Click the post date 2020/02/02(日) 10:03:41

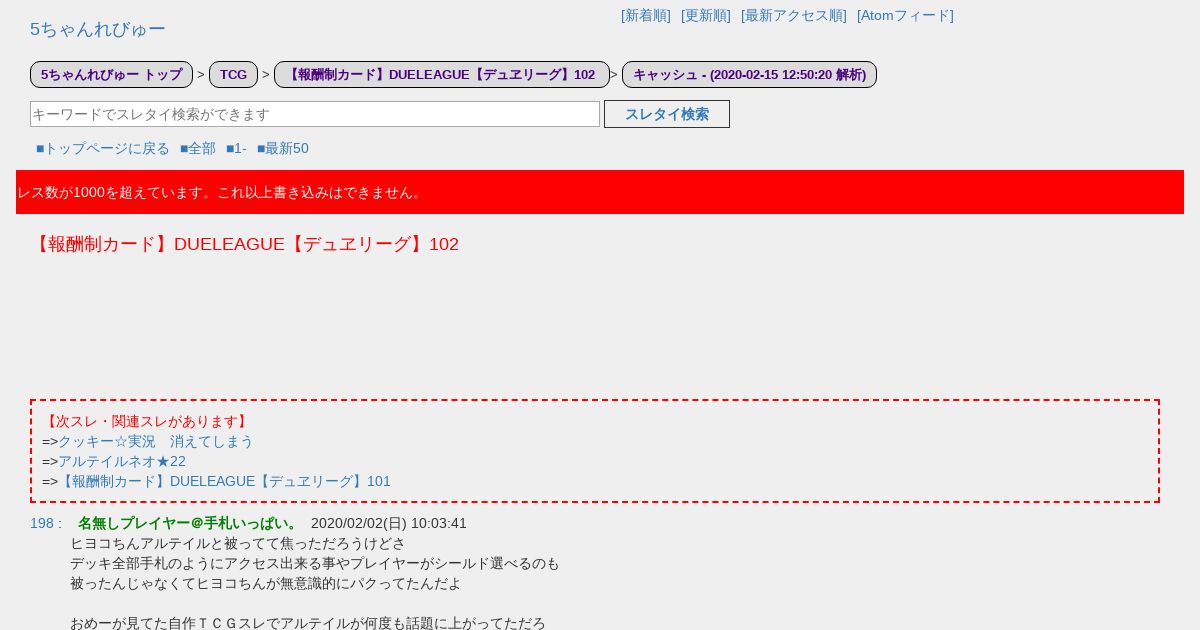click(x=389, y=523)
